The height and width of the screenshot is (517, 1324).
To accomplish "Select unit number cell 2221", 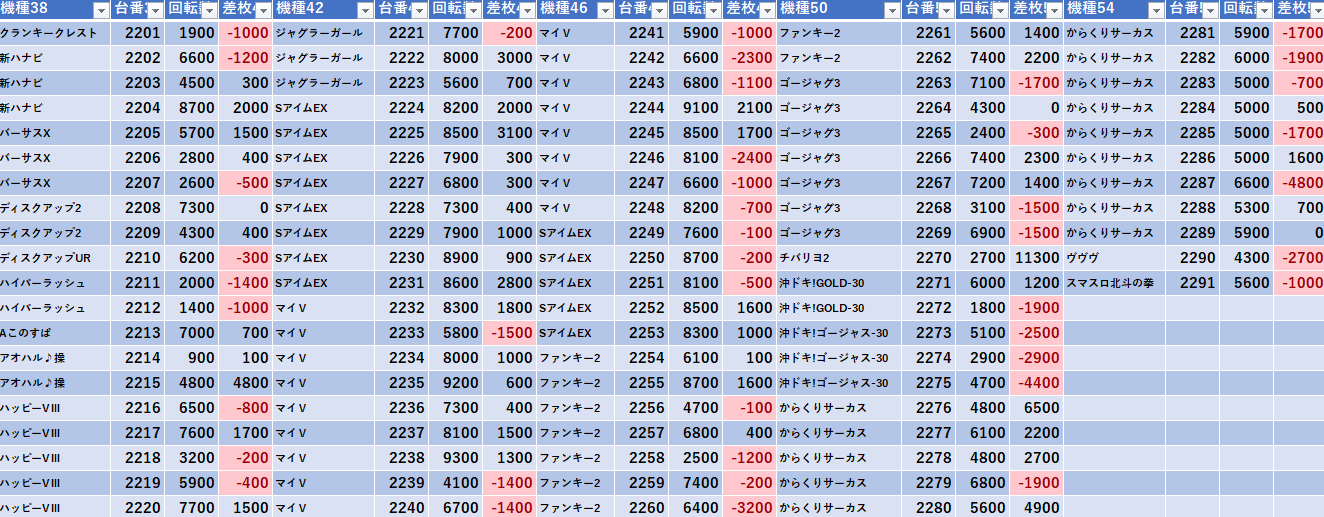I will pyautogui.click(x=401, y=33).
